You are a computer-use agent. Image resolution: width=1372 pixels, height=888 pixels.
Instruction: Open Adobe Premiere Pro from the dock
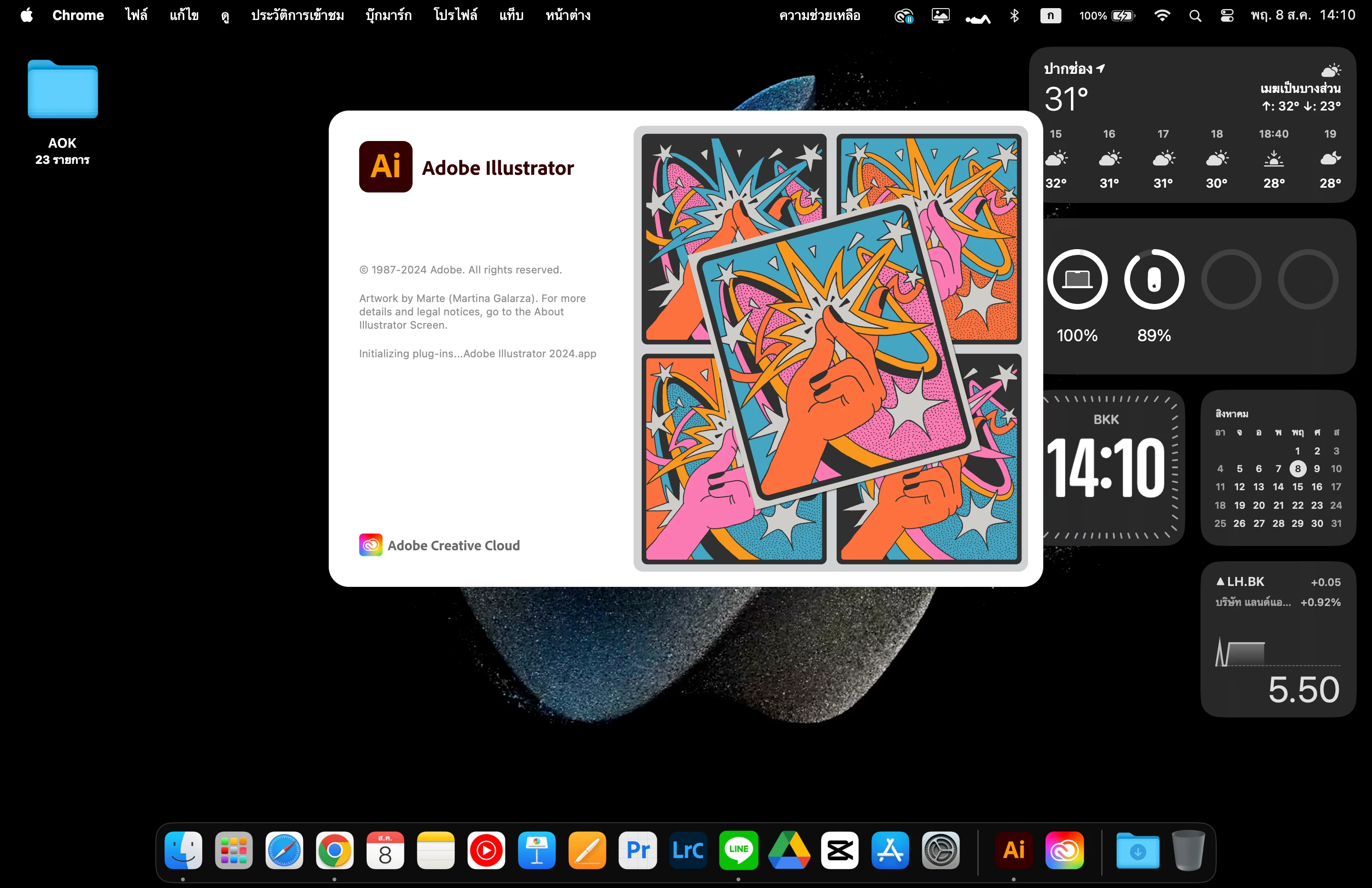(x=637, y=850)
